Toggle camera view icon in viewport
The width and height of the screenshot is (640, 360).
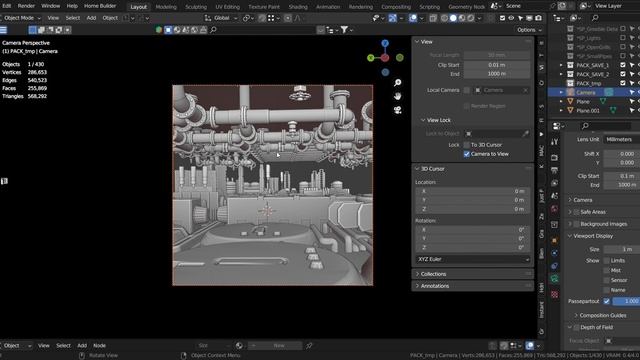pos(398,110)
